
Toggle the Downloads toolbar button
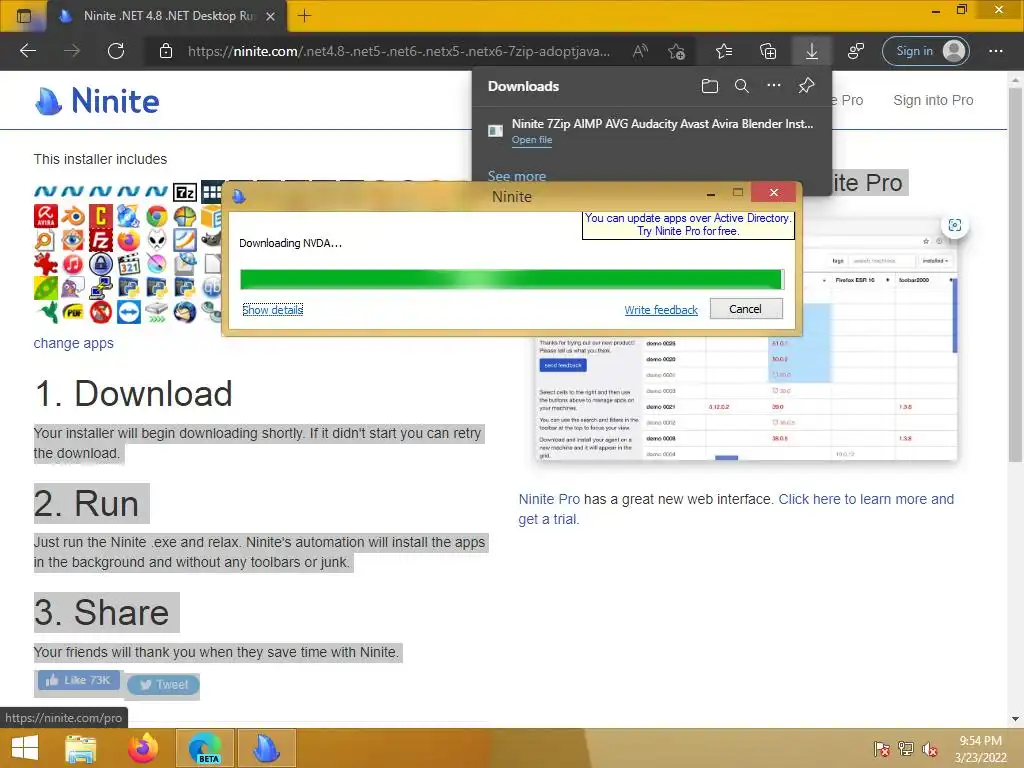811,51
